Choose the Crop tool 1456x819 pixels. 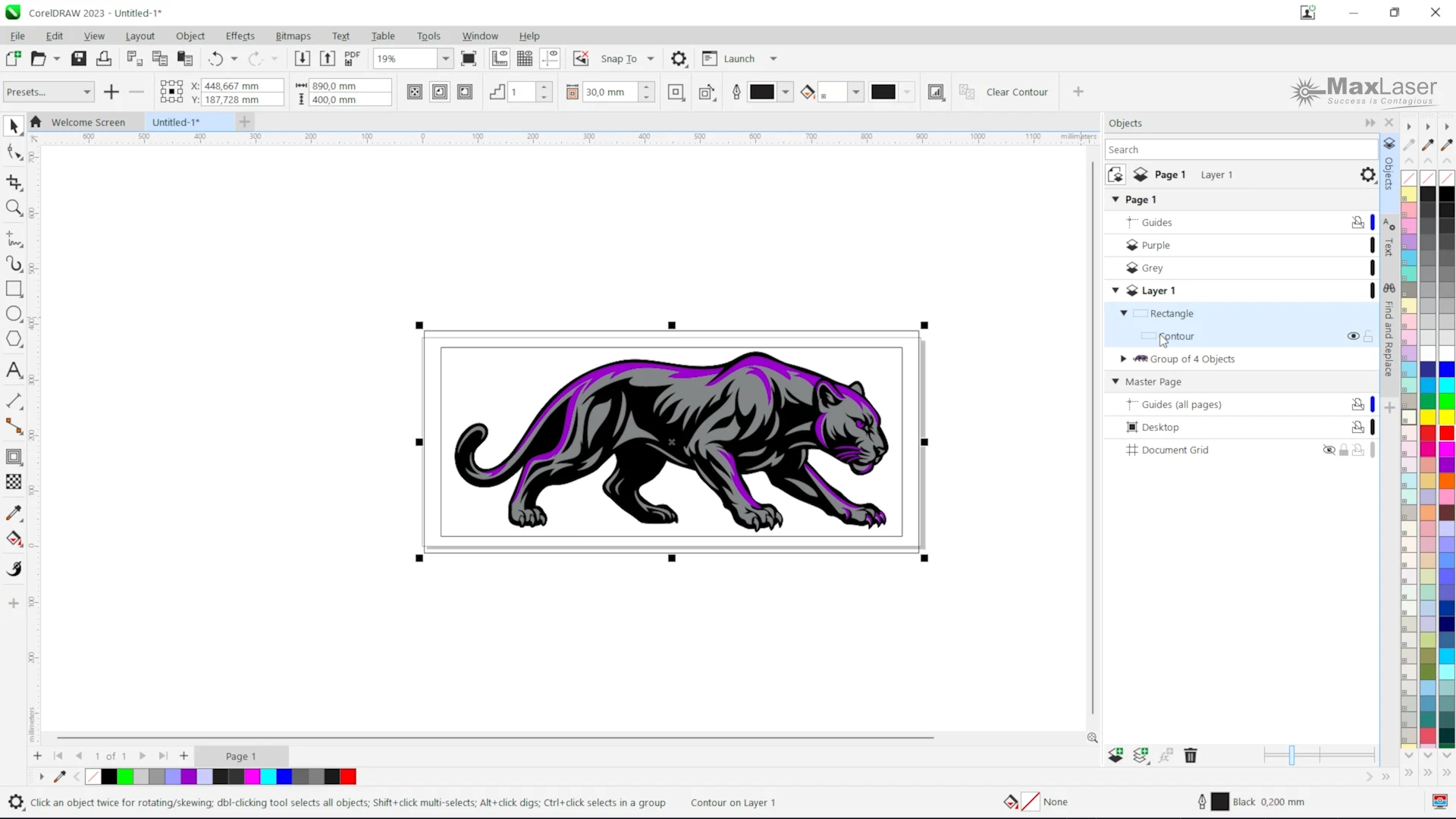tap(14, 182)
